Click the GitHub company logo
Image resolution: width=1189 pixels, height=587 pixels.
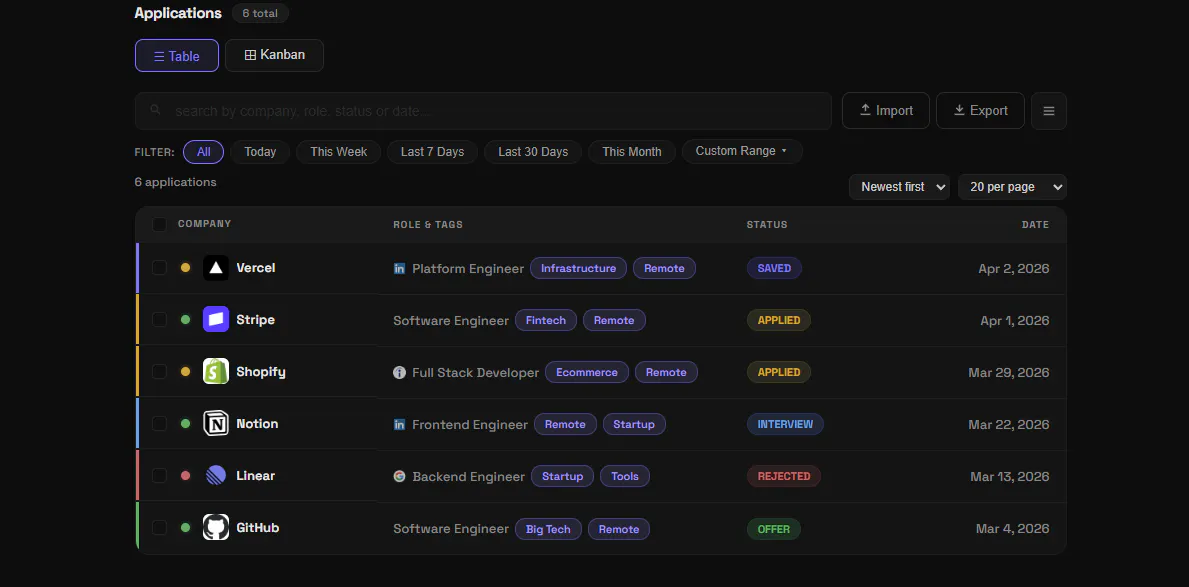coord(216,527)
